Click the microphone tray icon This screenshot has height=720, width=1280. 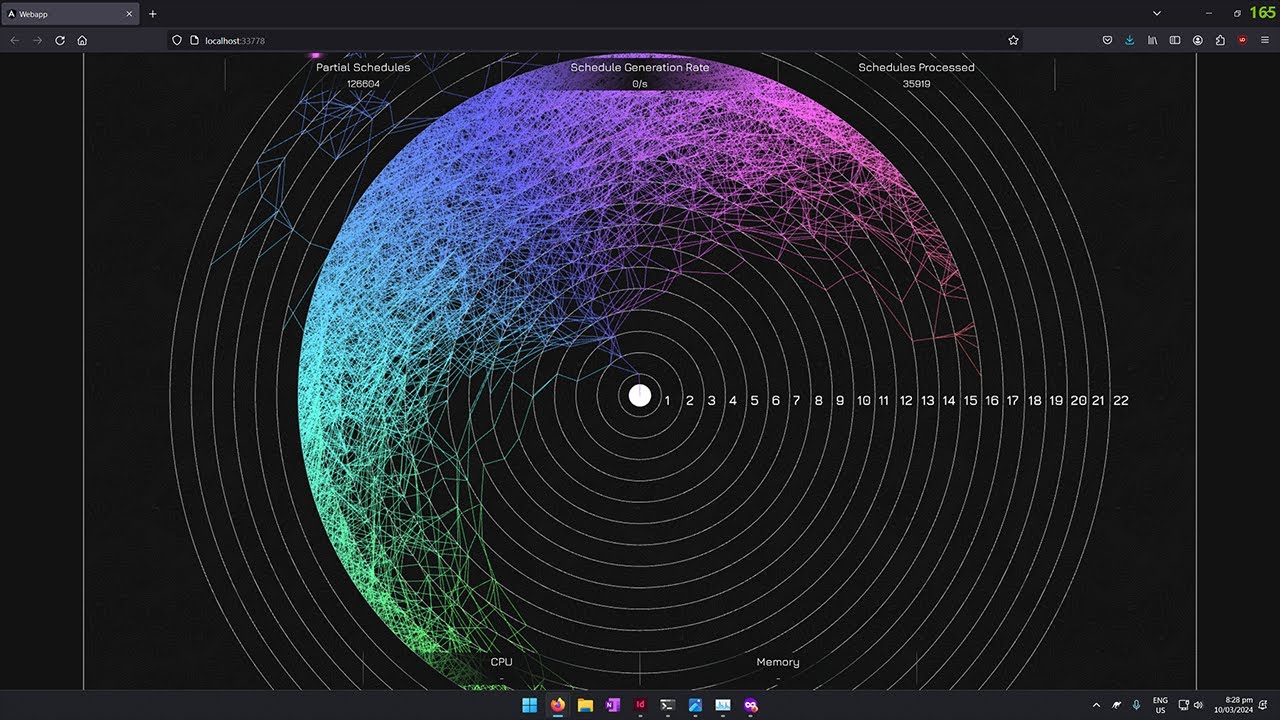pyautogui.click(x=1136, y=705)
